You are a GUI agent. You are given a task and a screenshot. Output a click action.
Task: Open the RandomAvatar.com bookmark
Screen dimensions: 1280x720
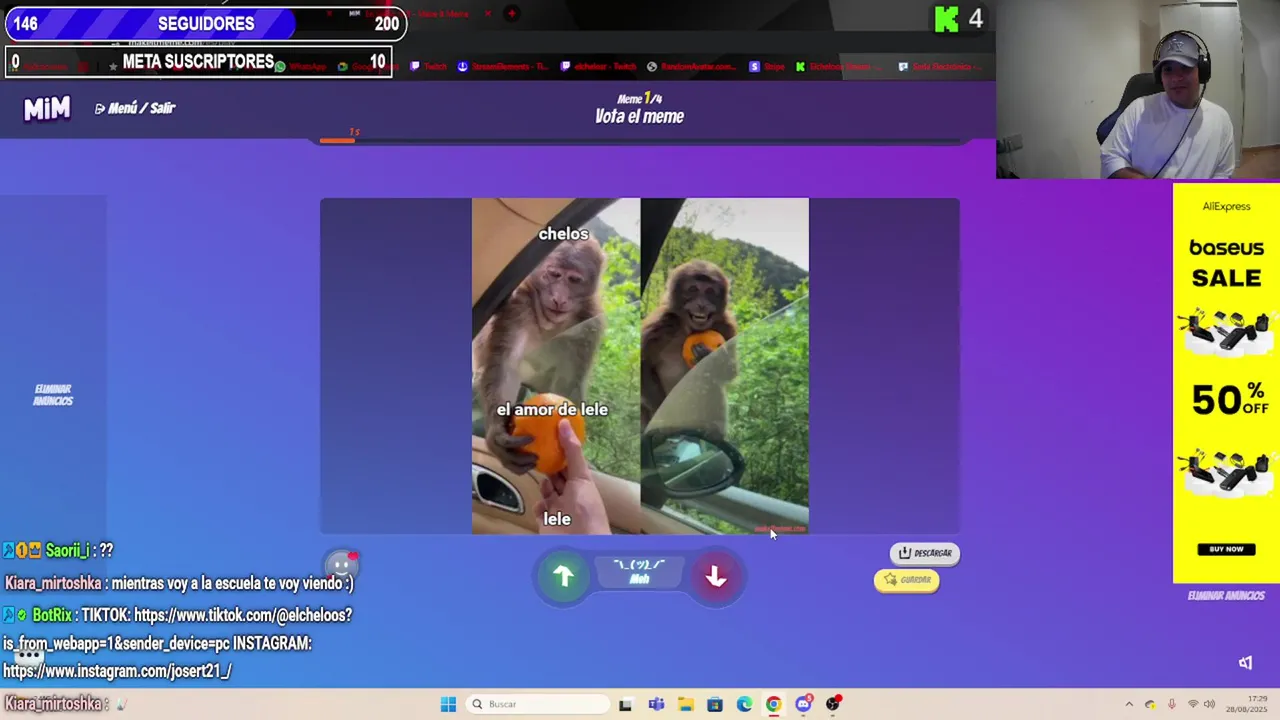click(691, 67)
